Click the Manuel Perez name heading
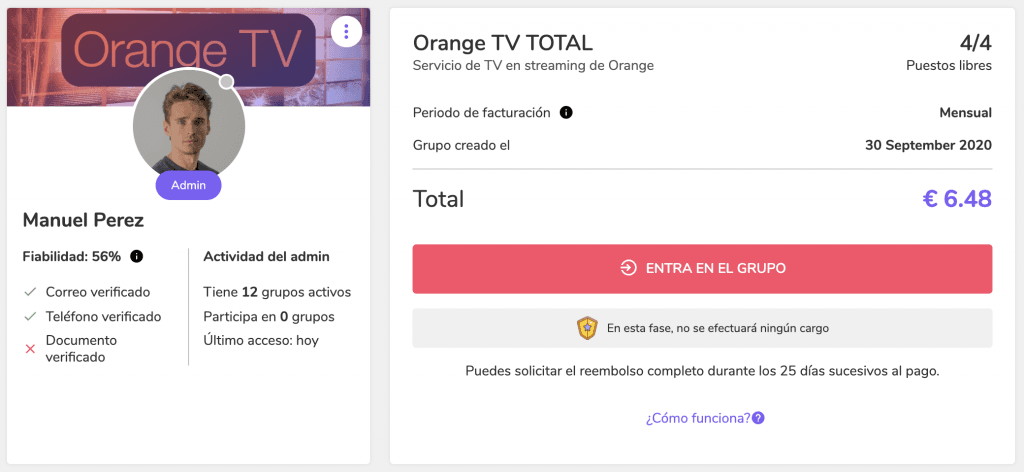 coord(84,221)
